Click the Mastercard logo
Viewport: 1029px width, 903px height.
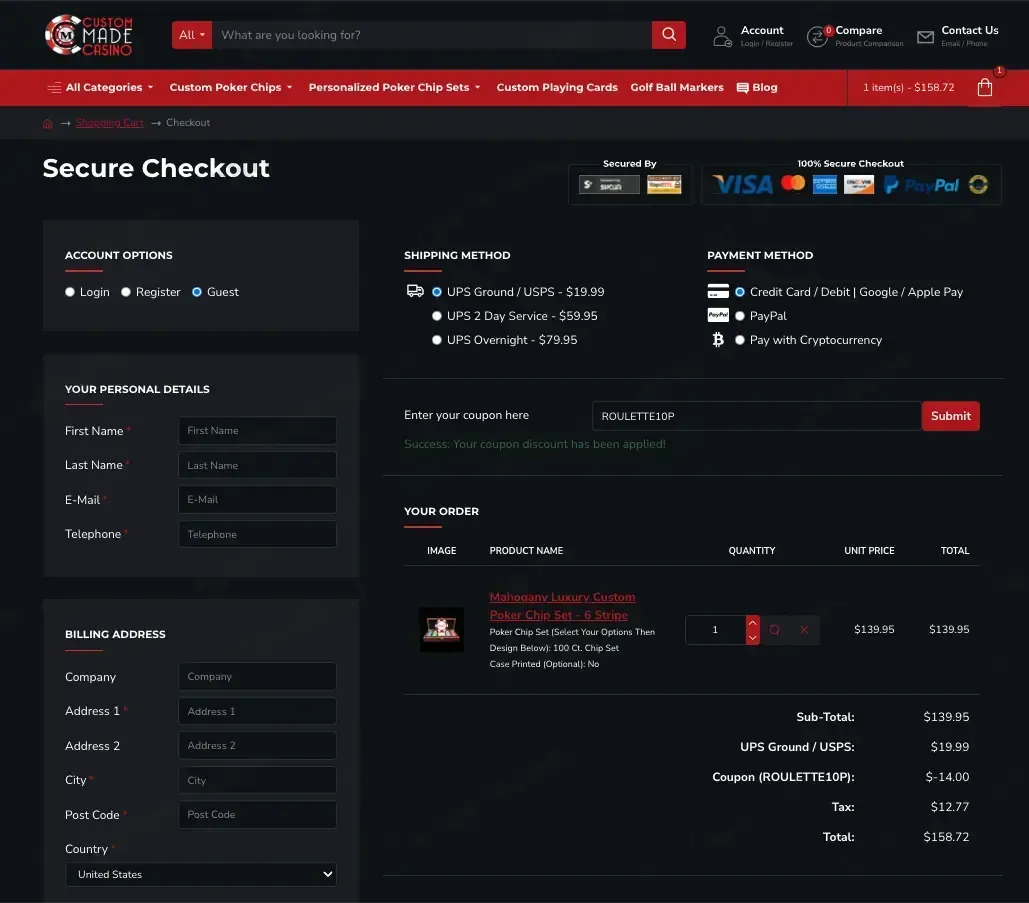(x=793, y=184)
